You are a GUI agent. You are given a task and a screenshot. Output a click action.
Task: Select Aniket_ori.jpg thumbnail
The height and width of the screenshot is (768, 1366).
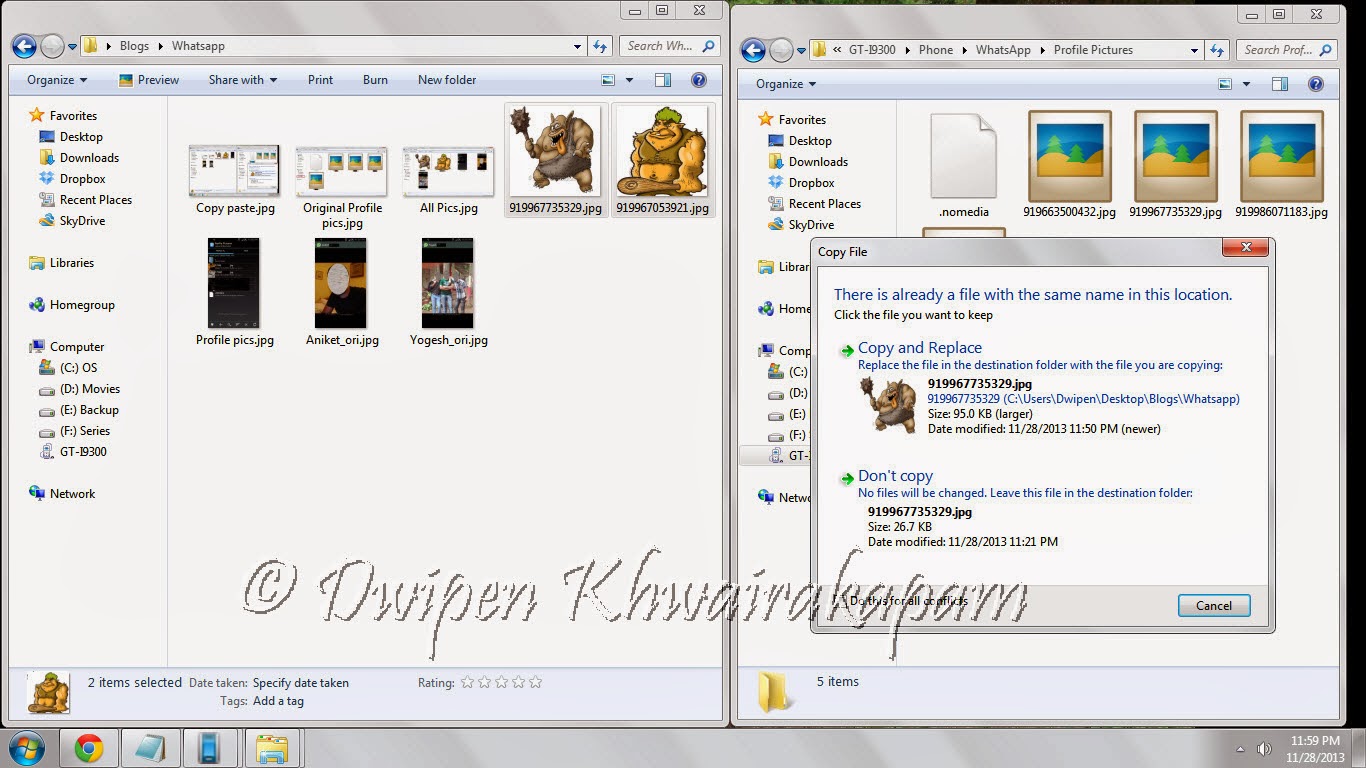[342, 292]
